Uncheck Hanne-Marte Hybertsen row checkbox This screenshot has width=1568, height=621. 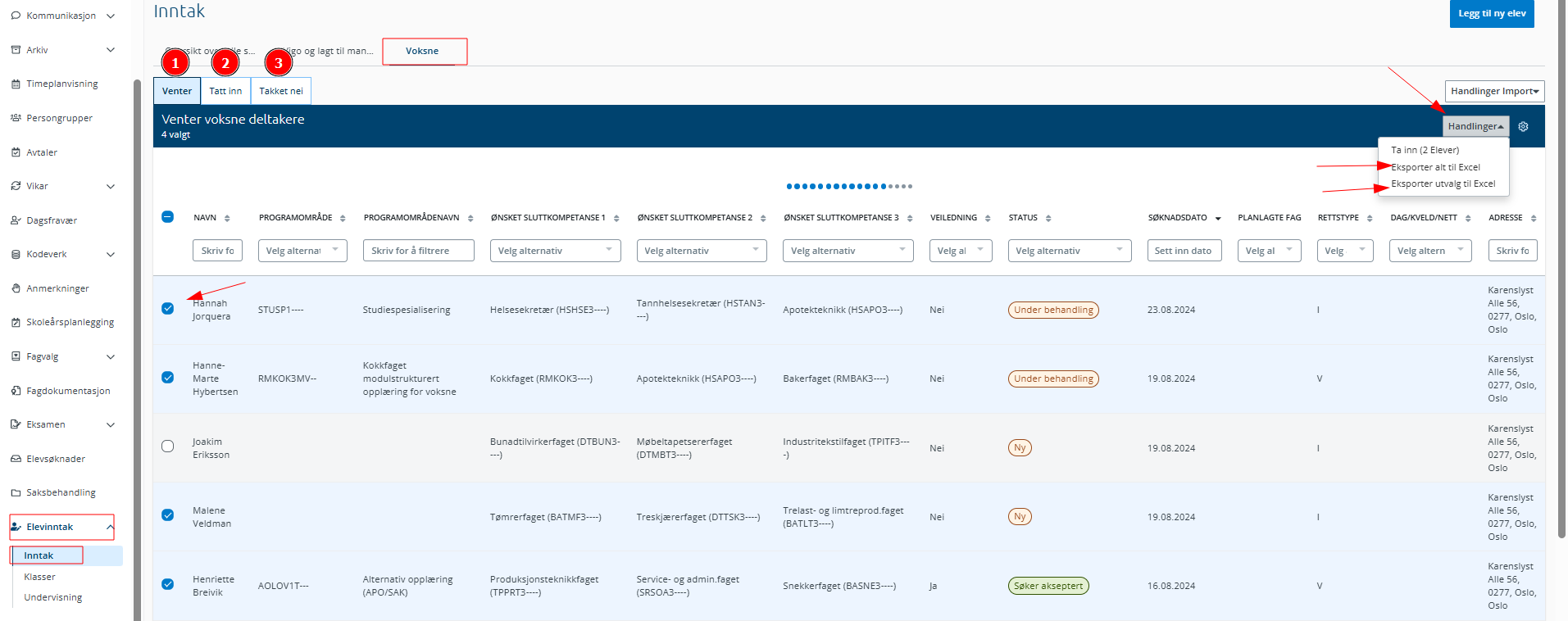tap(167, 378)
